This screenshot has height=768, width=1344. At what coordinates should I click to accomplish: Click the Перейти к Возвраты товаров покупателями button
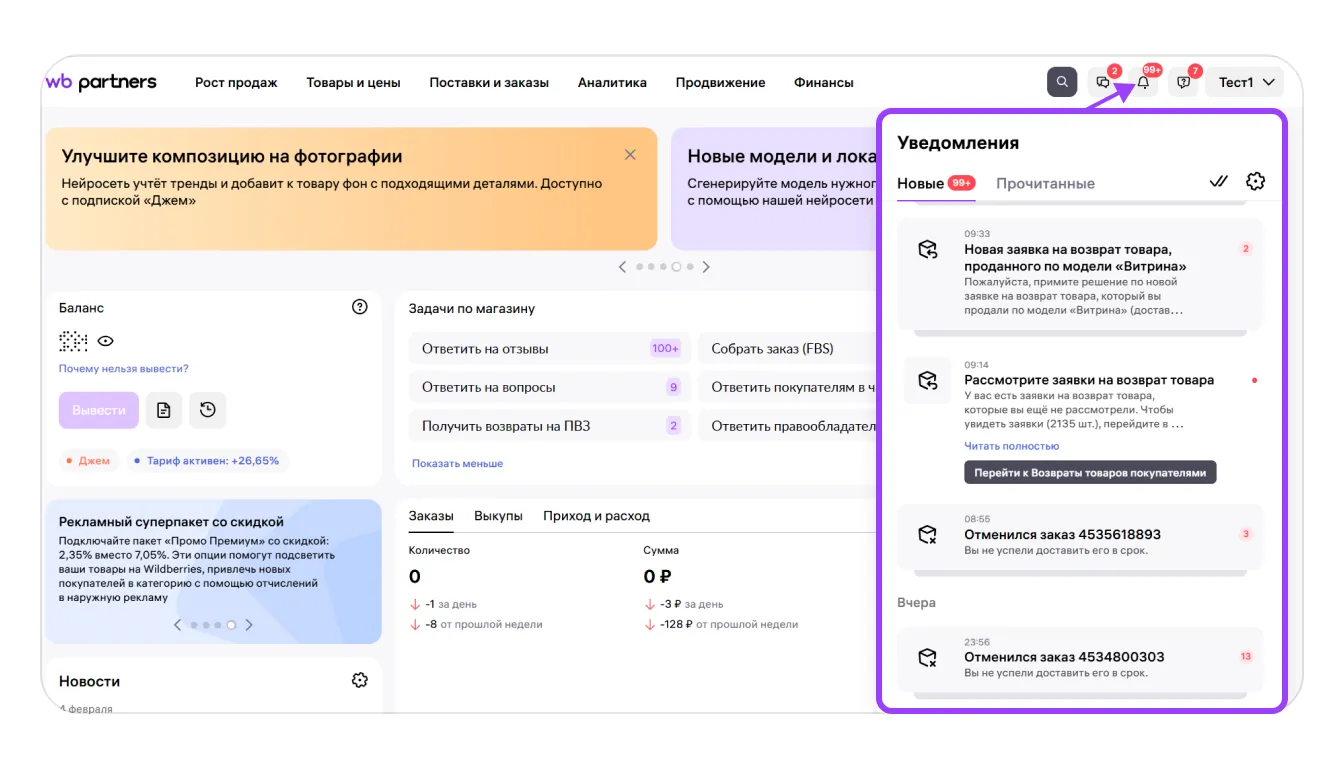pyautogui.click(x=1090, y=473)
